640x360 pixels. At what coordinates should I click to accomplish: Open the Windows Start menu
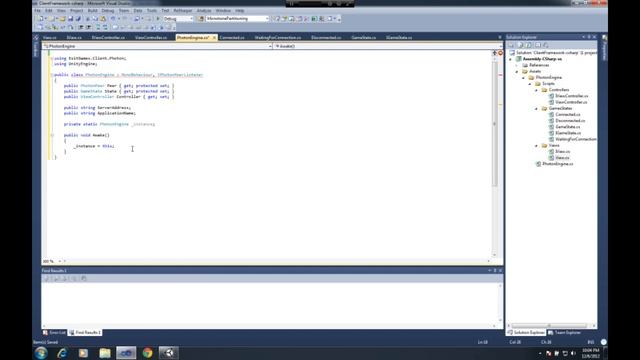(x=41, y=353)
